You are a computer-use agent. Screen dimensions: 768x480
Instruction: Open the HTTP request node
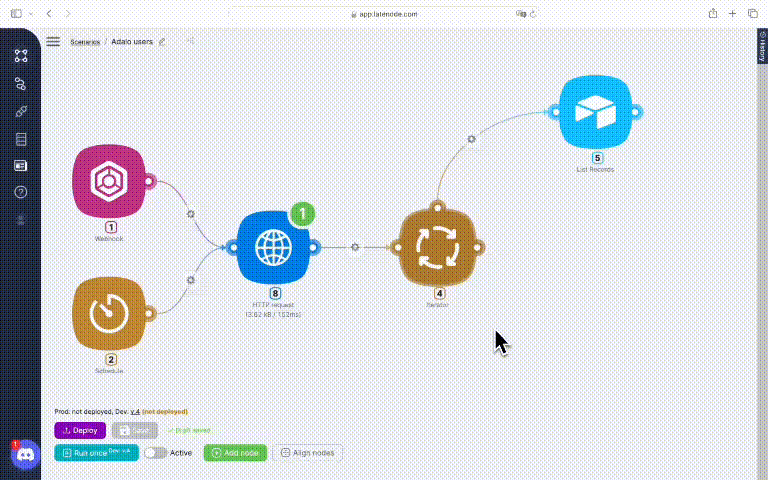pyautogui.click(x=274, y=248)
